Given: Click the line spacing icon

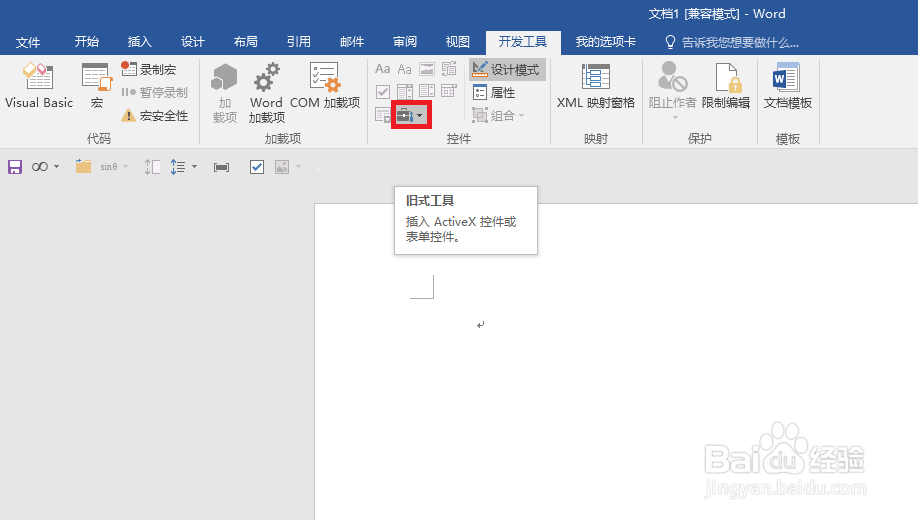Looking at the screenshot, I should (178, 167).
